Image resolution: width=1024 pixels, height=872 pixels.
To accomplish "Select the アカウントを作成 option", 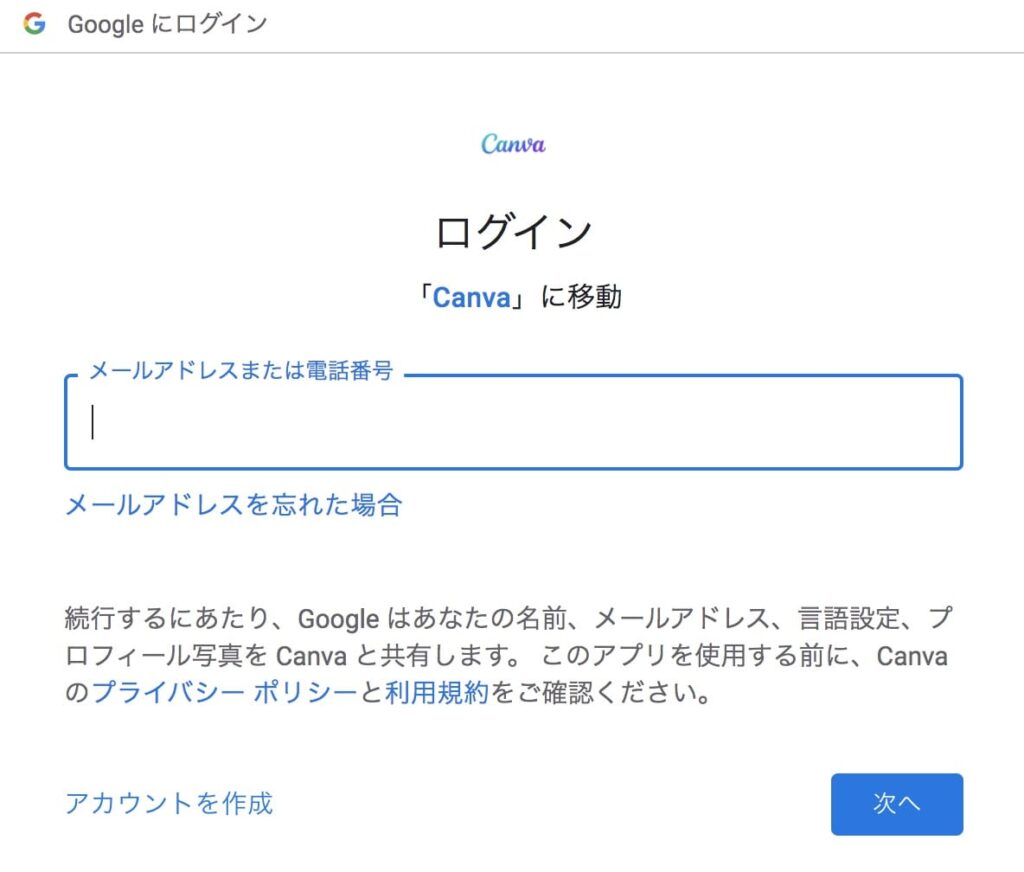I will pyautogui.click(x=169, y=803).
